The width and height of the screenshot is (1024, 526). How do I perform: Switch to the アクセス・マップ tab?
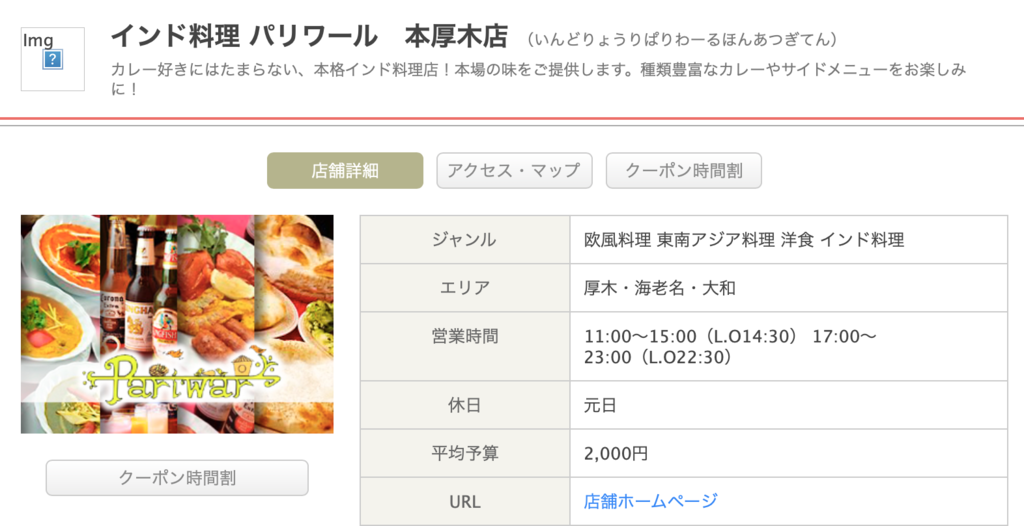click(514, 171)
